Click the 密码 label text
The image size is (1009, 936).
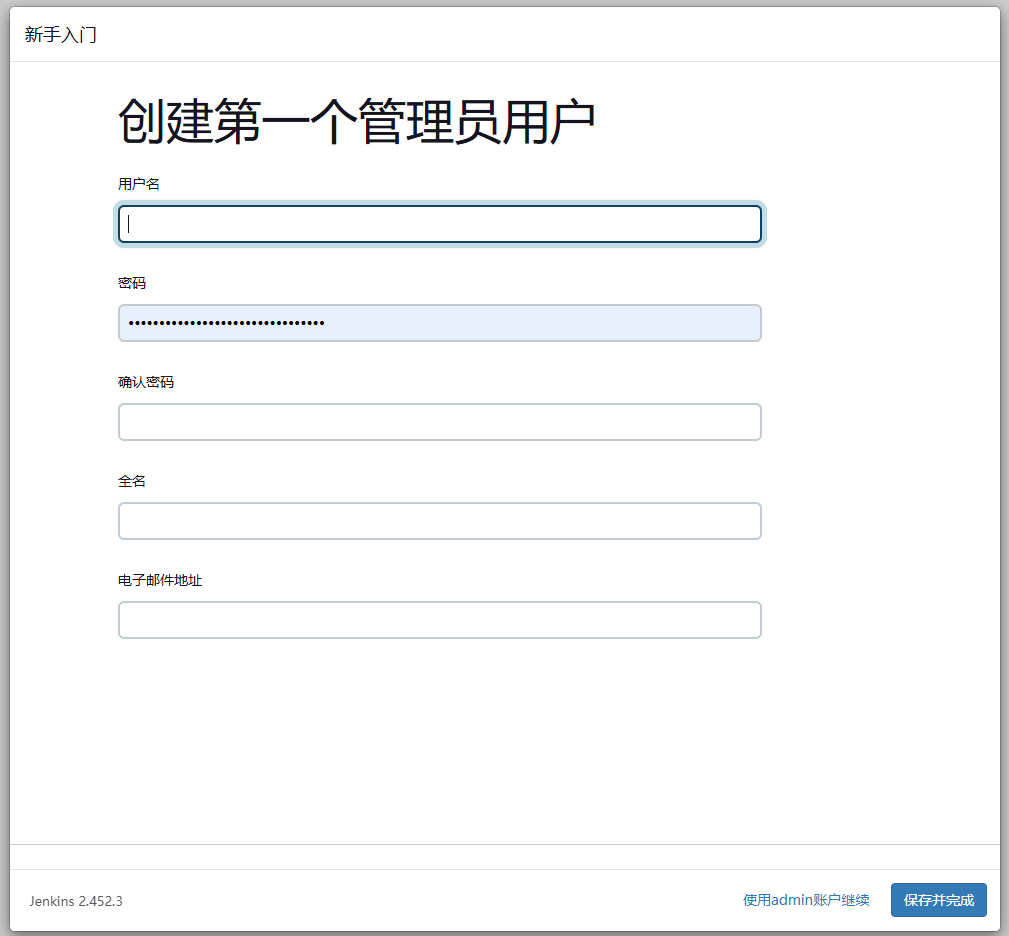[x=131, y=283]
